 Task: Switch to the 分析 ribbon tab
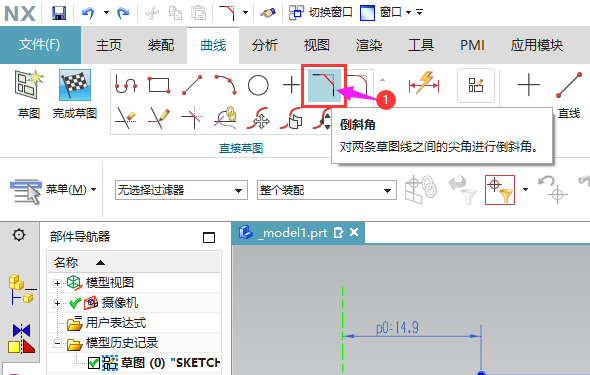(265, 45)
